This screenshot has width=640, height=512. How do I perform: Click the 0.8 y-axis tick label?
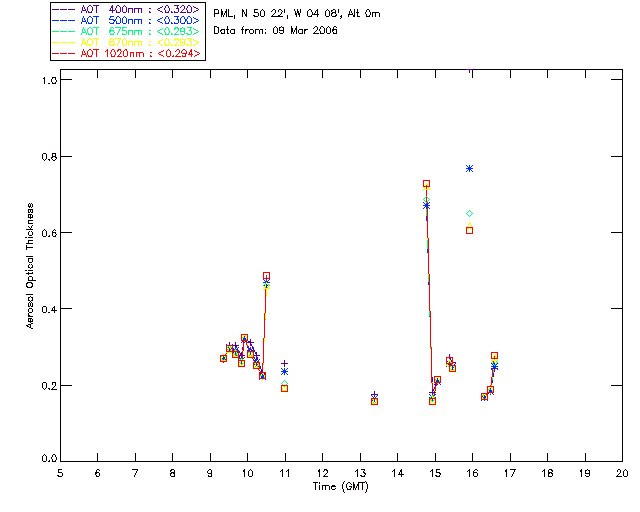point(49,157)
